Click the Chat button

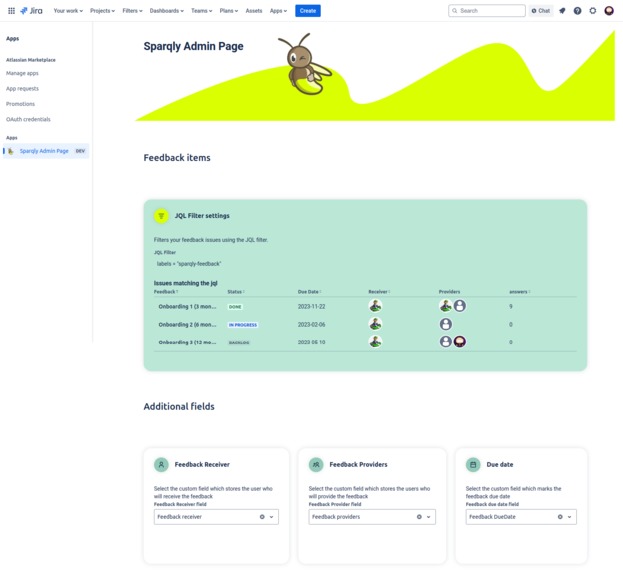(541, 11)
